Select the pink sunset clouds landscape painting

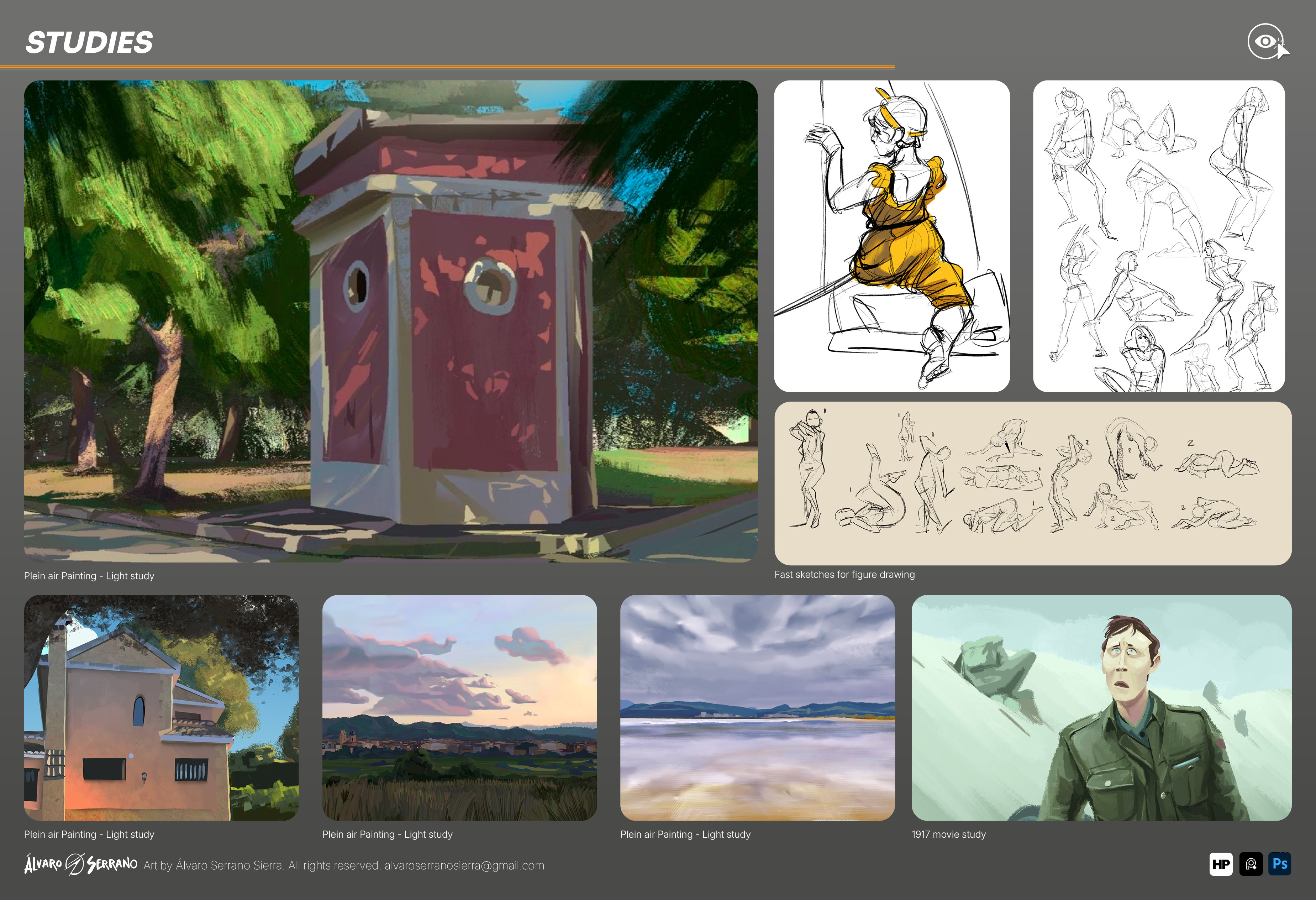click(459, 707)
